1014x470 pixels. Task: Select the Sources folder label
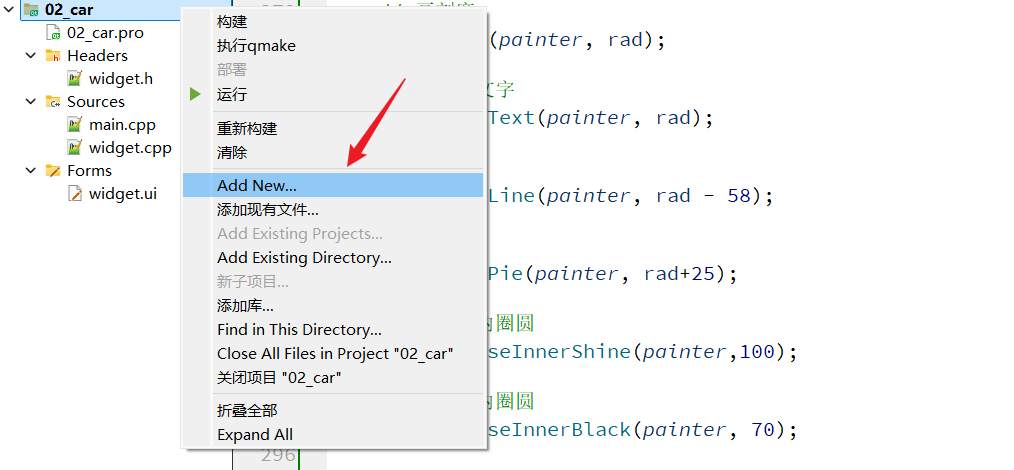(96, 101)
